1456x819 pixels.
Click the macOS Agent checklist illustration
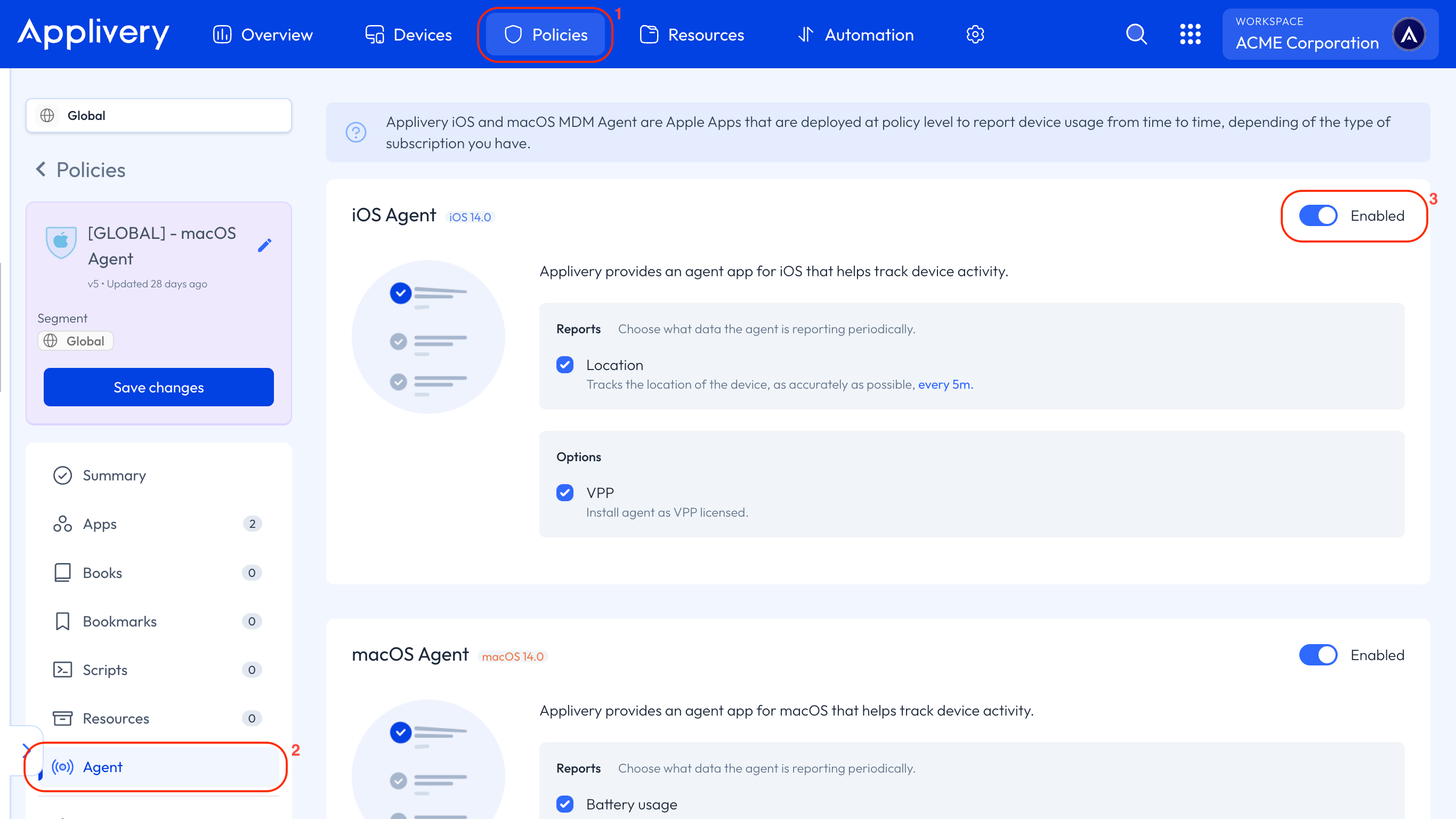click(x=428, y=759)
